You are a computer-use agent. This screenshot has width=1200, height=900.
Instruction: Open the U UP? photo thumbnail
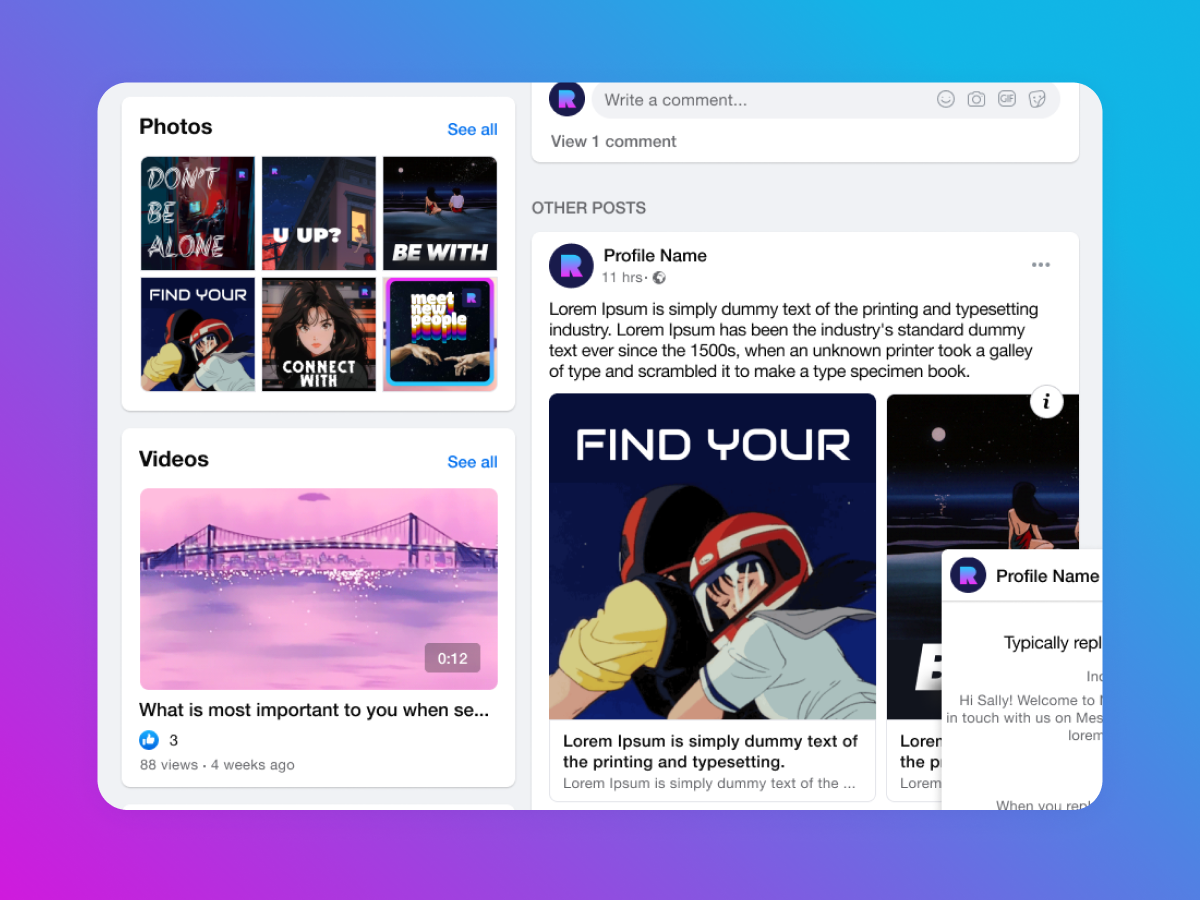pos(319,213)
